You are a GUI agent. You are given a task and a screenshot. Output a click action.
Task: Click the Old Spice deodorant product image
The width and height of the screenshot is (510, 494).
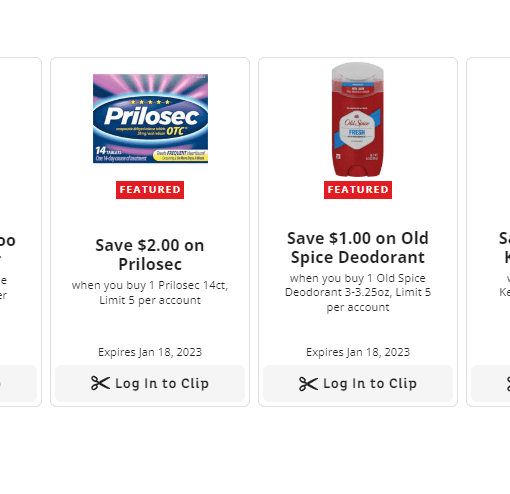[358, 119]
